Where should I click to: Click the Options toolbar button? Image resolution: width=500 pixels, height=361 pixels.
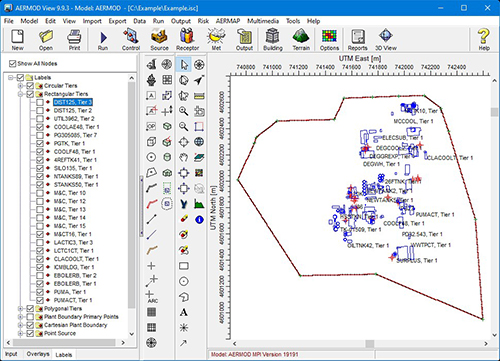click(329, 40)
